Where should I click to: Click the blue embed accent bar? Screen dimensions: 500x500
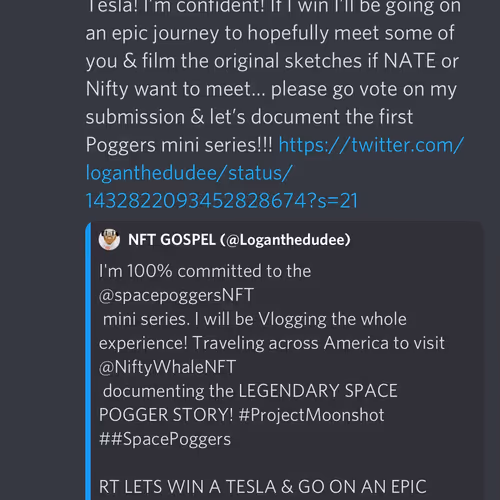click(x=88, y=362)
